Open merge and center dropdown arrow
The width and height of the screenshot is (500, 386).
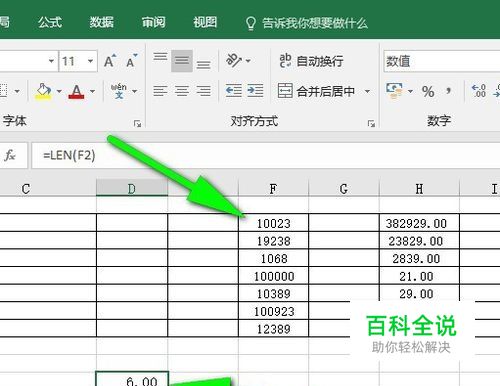pos(367,91)
